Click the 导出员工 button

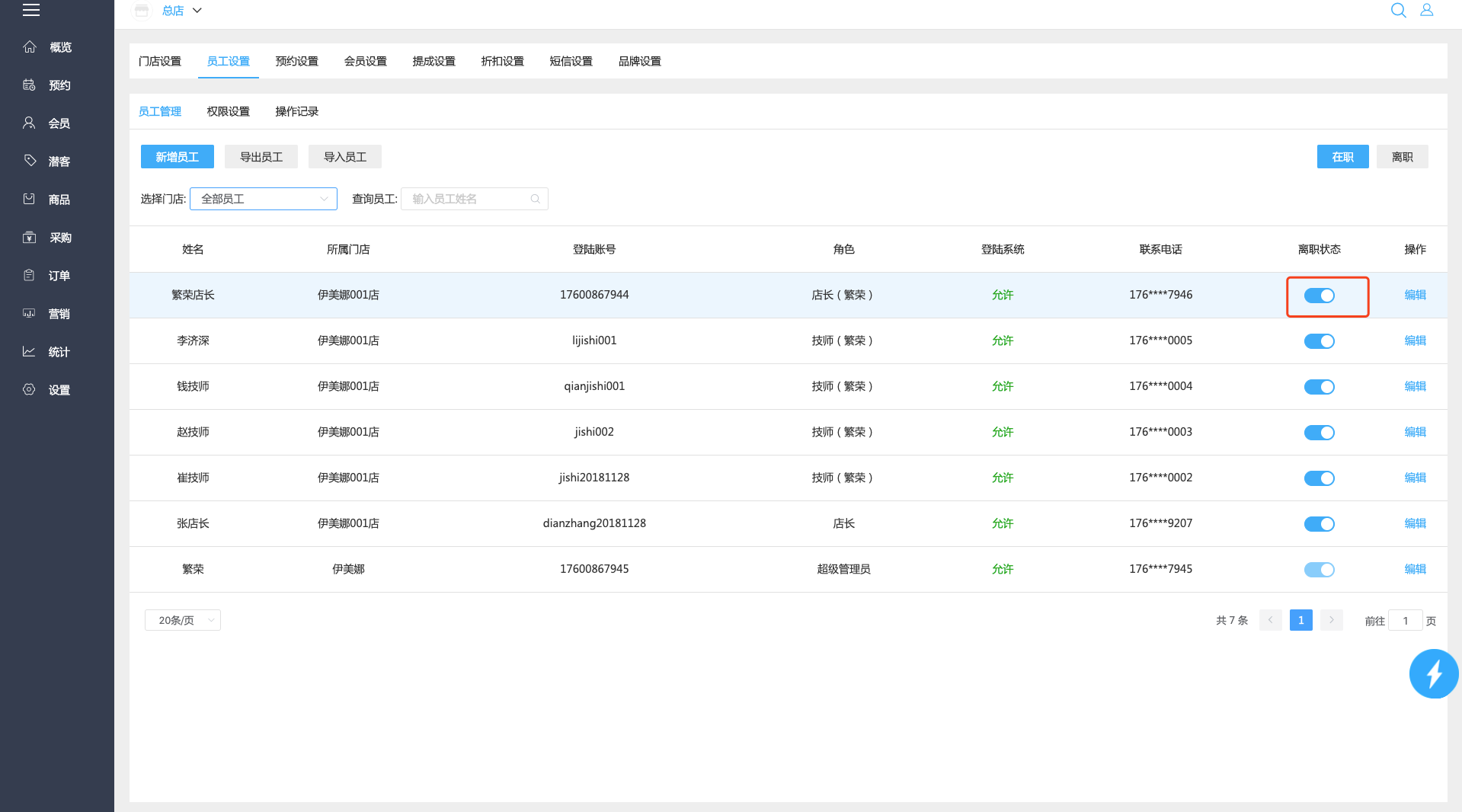click(x=261, y=157)
